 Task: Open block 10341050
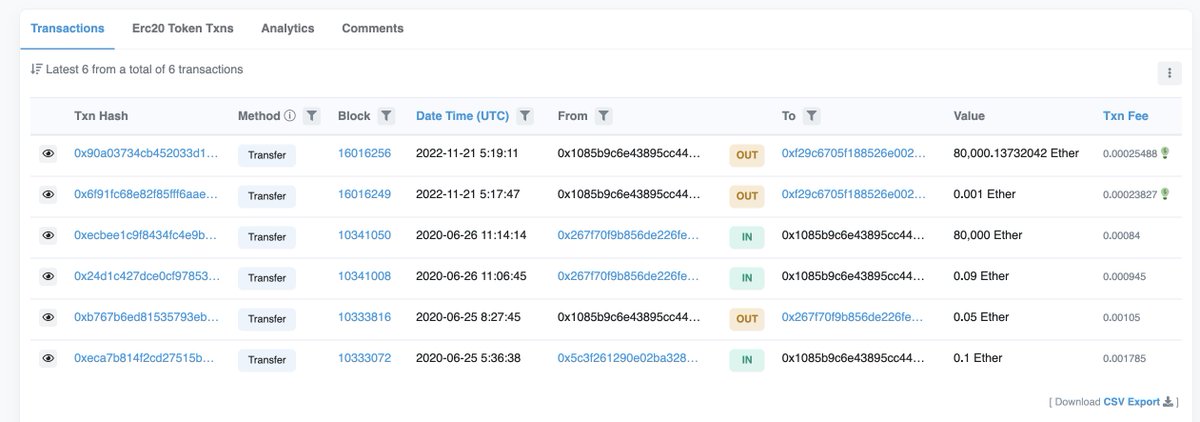364,236
